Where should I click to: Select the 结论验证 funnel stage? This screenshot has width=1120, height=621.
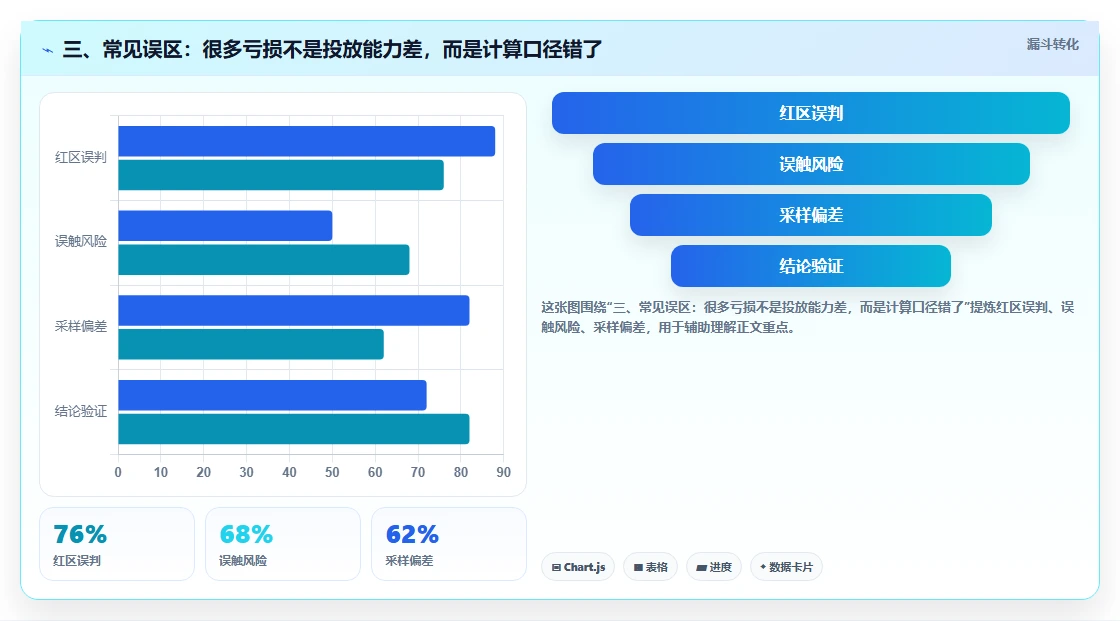[x=811, y=267]
